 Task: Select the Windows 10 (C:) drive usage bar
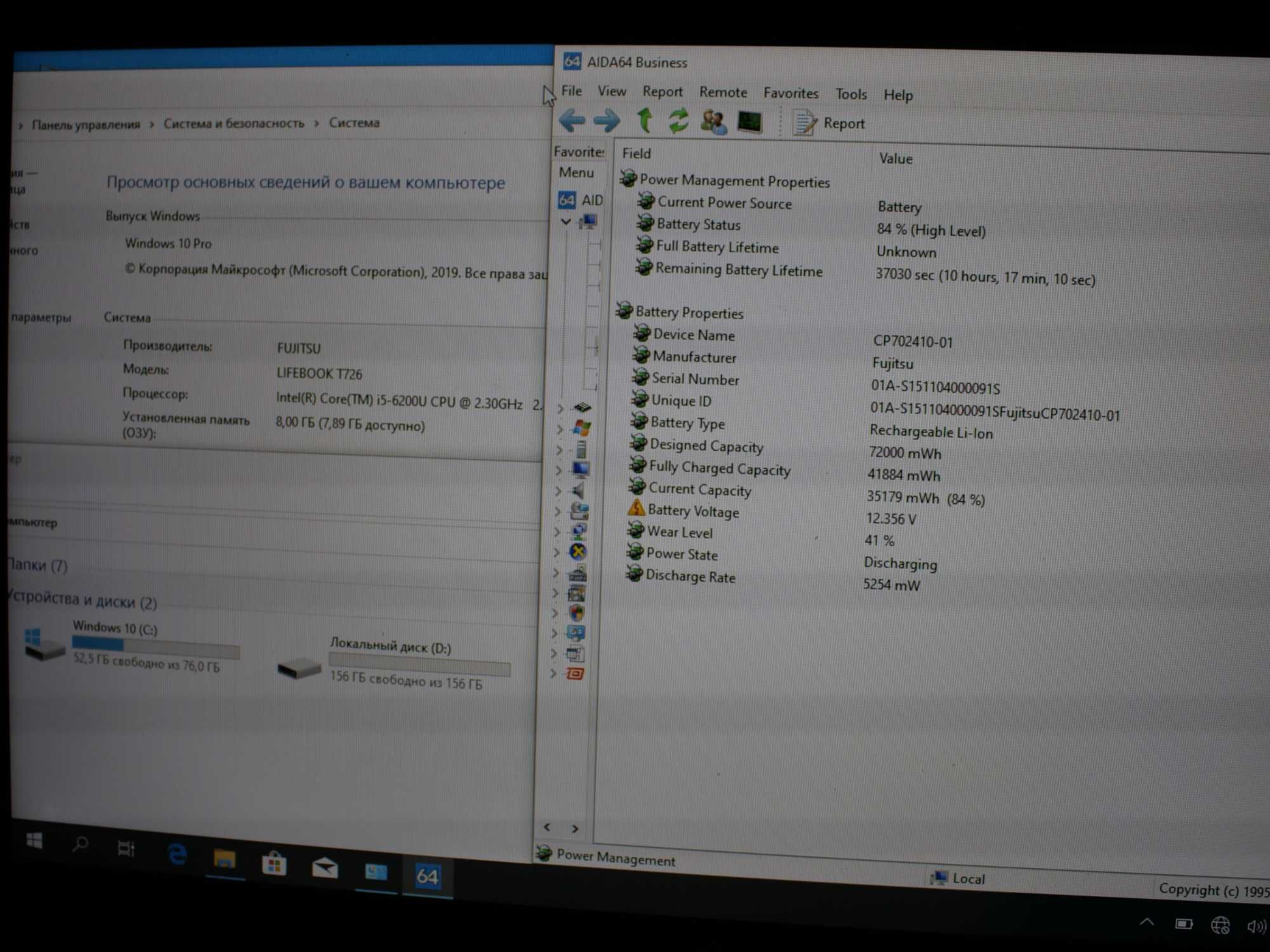[156, 648]
